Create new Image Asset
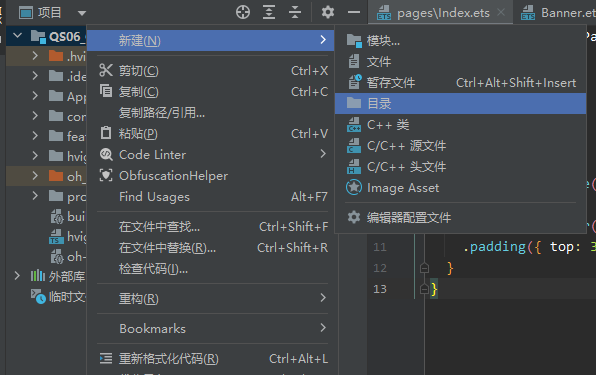The height and width of the screenshot is (375, 596). point(460,188)
